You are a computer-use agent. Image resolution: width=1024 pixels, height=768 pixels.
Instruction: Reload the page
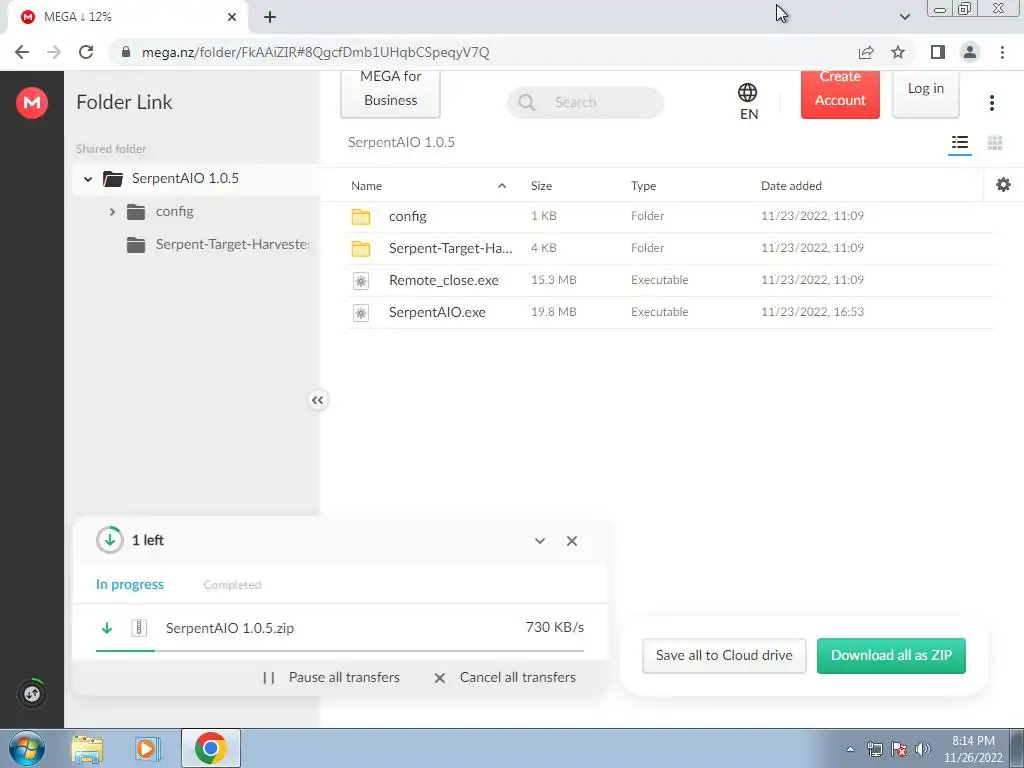pyautogui.click(x=86, y=52)
